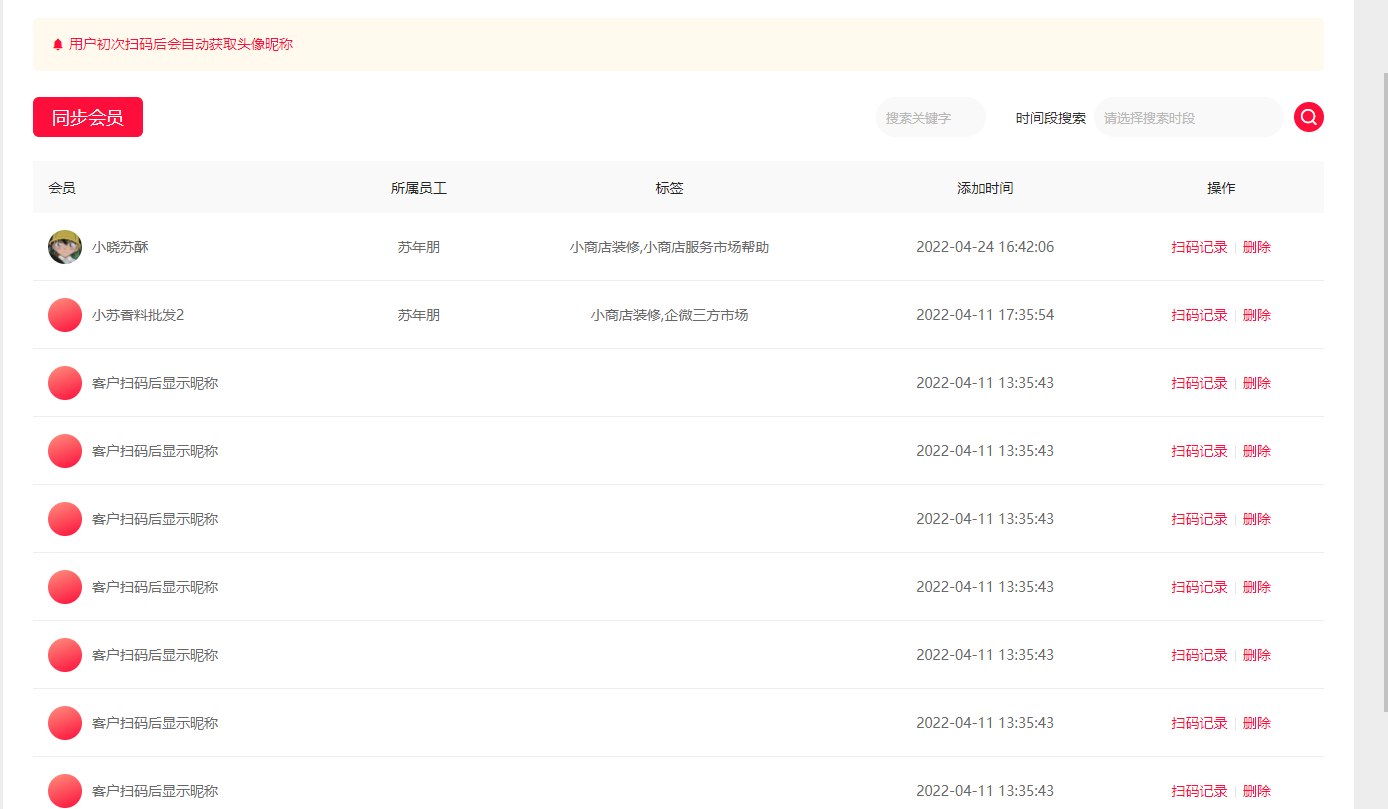This screenshot has height=809, width=1388.
Task: Click avatar photo of 小晓苏酥
Action: (65, 247)
